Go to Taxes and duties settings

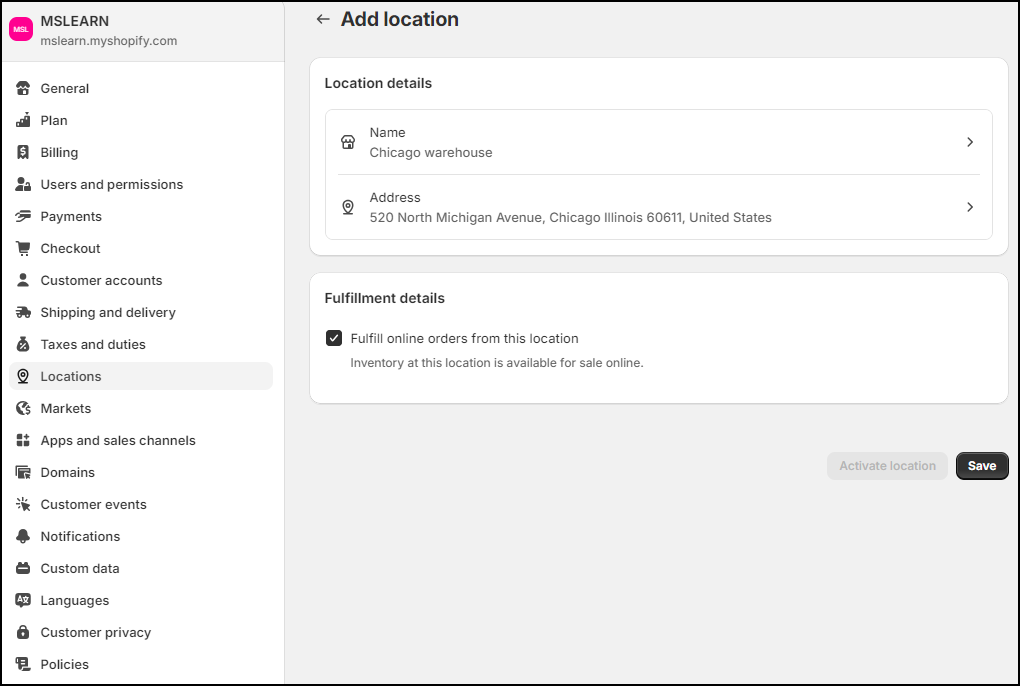[93, 344]
